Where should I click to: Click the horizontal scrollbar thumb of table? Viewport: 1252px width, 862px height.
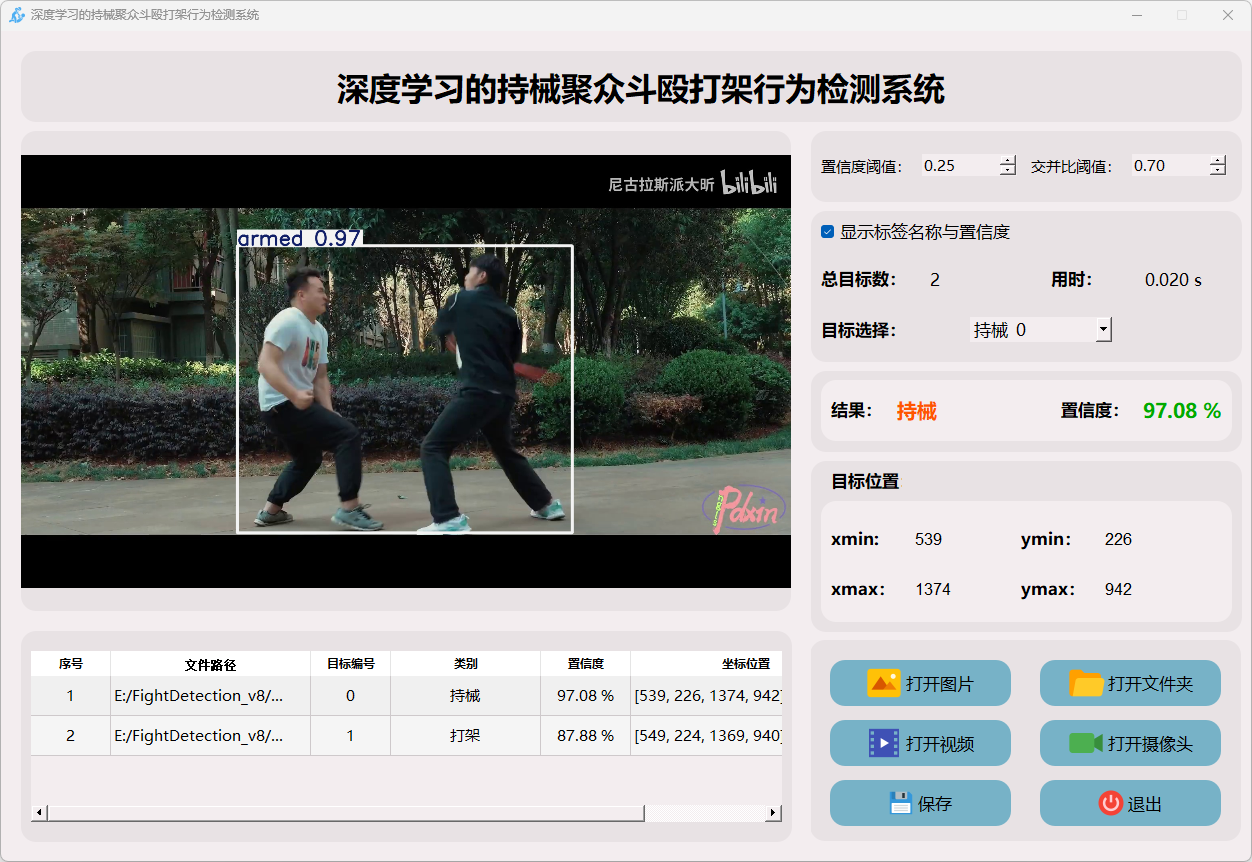pos(345,813)
